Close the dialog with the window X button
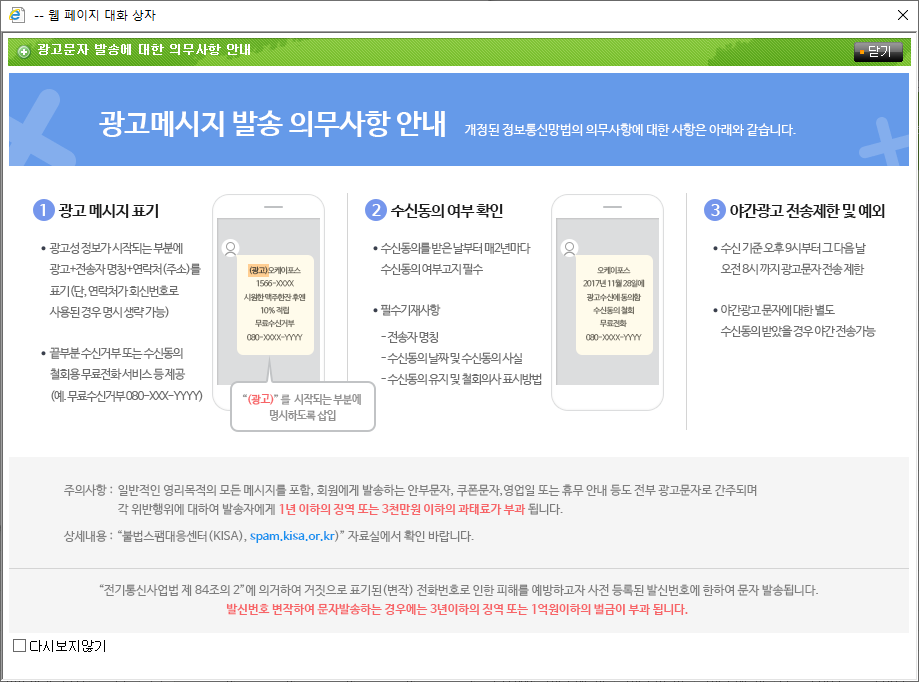 (902, 15)
